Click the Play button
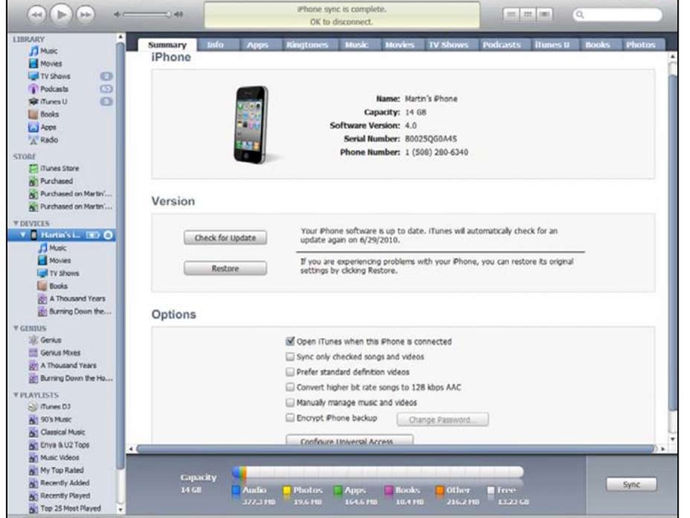Screen dimensions: 690x518 (61, 15)
